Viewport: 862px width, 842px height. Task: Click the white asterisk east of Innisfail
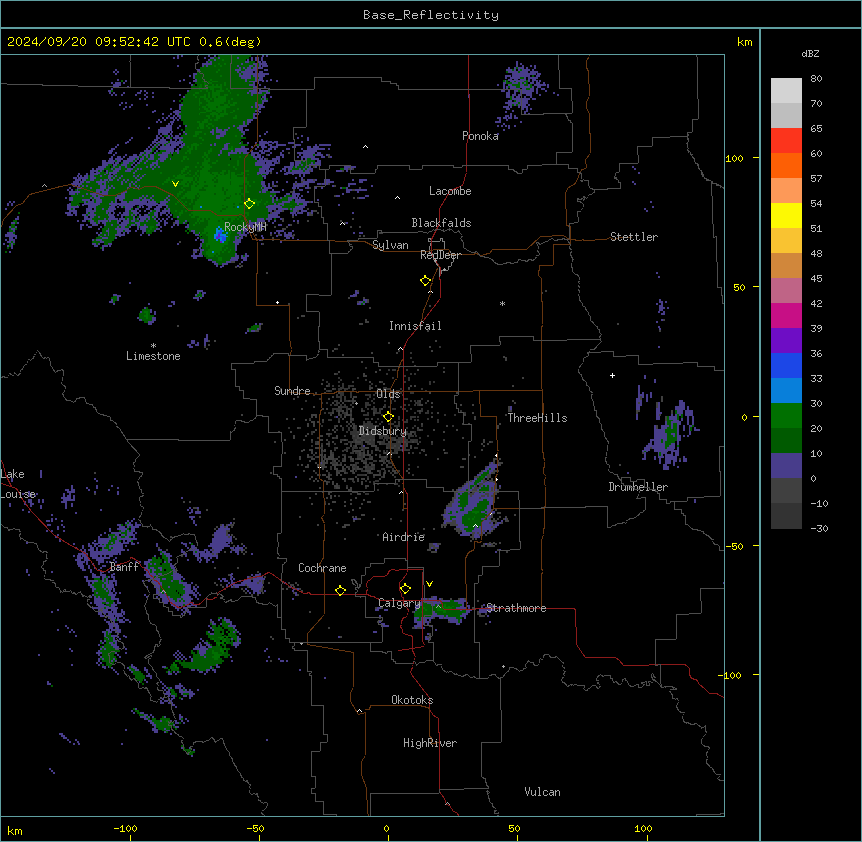[502, 303]
